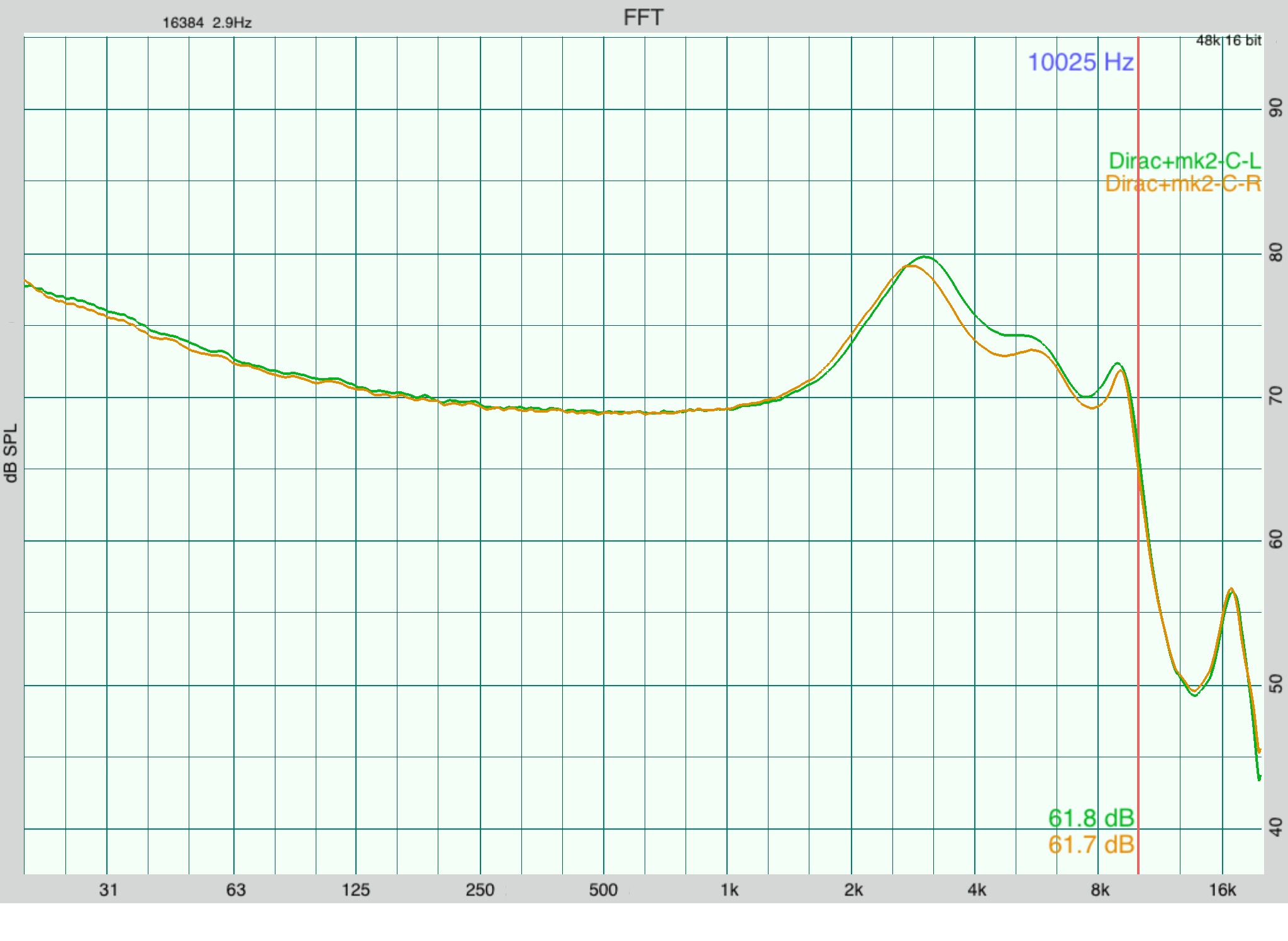Click the 2.9Hz resolution label

(232, 23)
